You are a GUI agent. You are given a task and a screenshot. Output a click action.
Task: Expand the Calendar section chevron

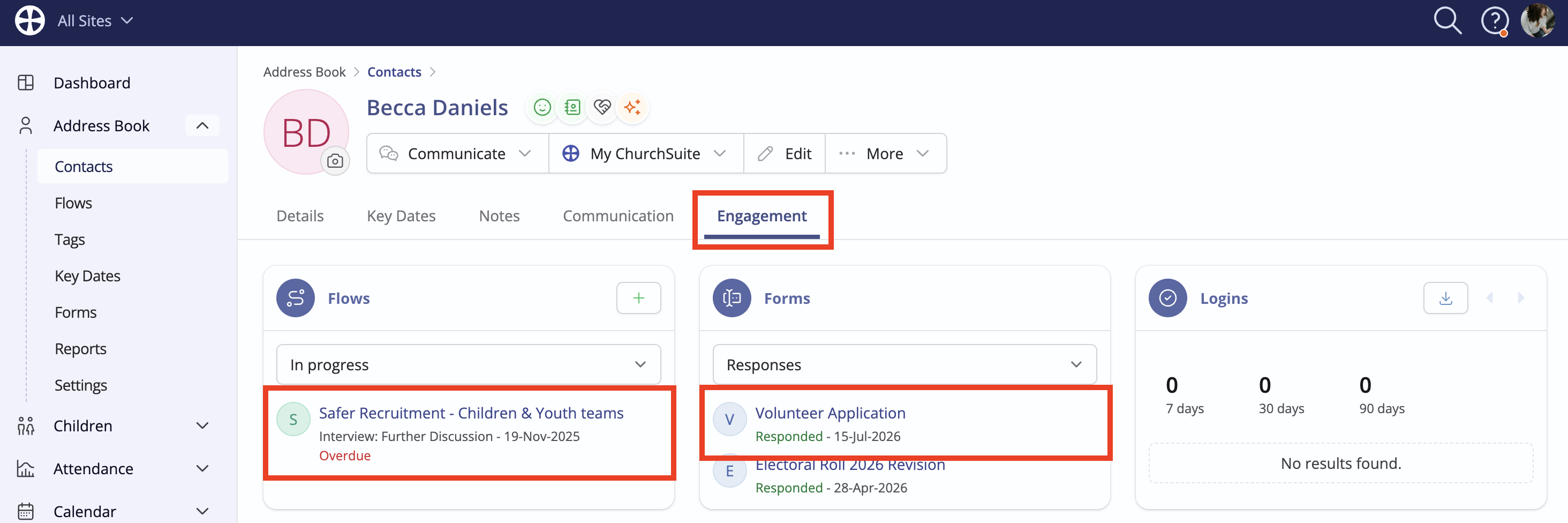202,511
